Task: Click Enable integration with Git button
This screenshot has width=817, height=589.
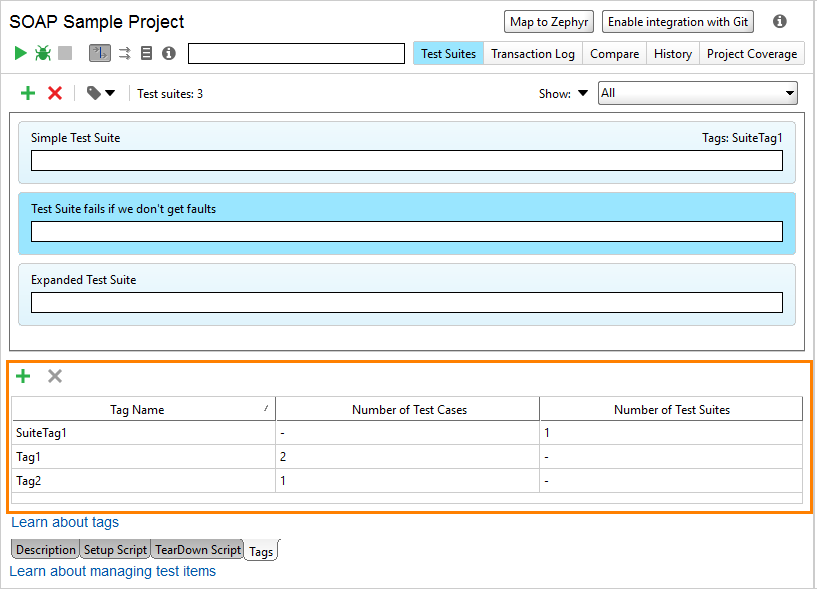Action: click(x=677, y=22)
